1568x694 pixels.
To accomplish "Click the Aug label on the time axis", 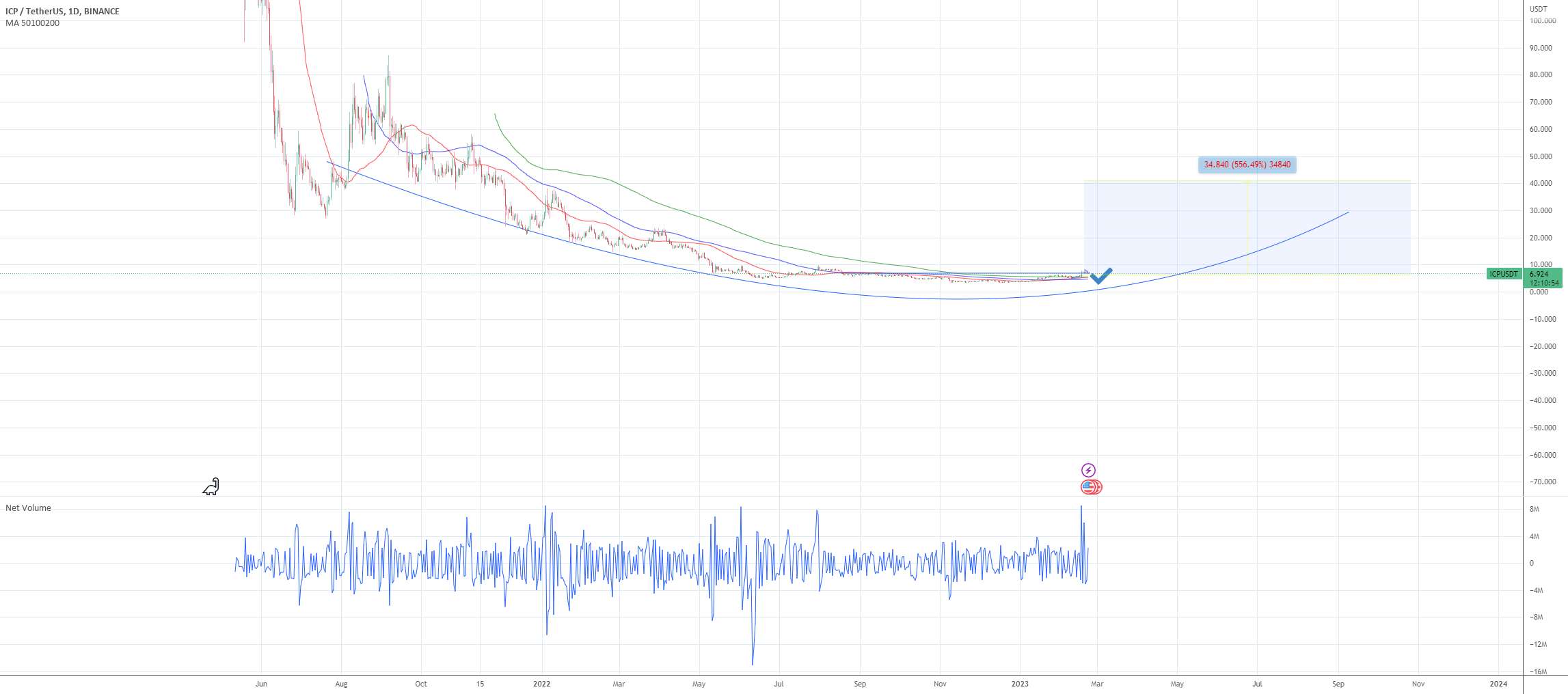I will click(x=341, y=684).
